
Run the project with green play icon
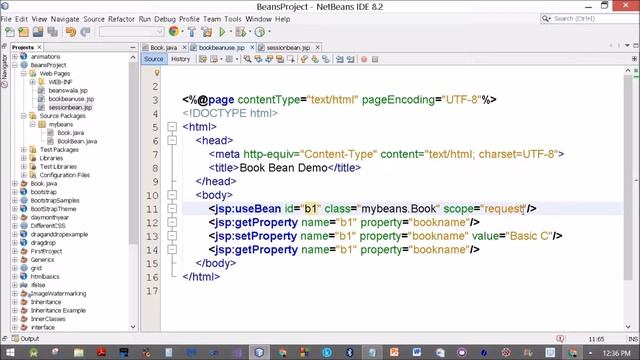pos(222,32)
